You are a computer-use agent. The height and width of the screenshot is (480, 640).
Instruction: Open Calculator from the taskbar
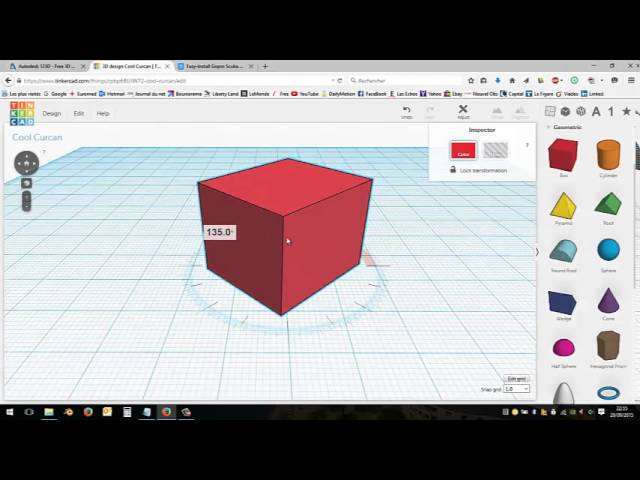coord(127,412)
